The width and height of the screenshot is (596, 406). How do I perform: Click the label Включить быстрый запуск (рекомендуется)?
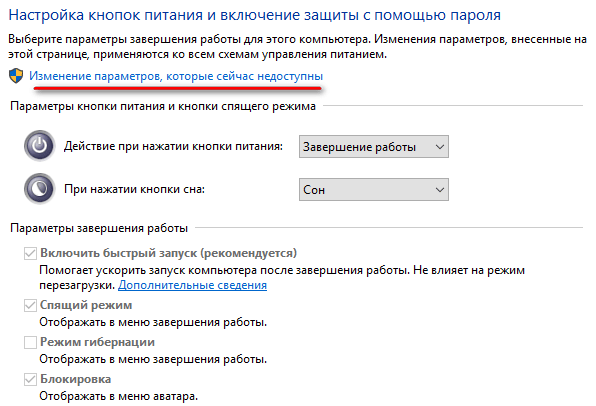pos(168,253)
